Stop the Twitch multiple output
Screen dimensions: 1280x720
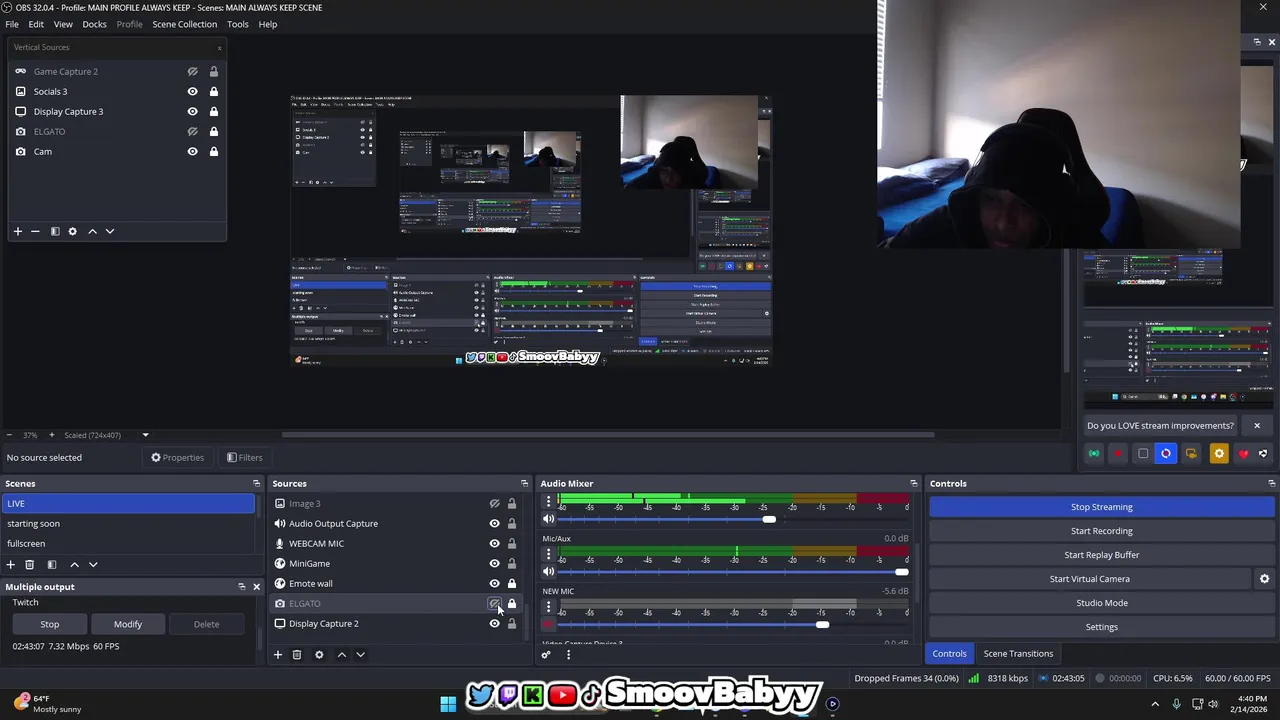pos(49,624)
